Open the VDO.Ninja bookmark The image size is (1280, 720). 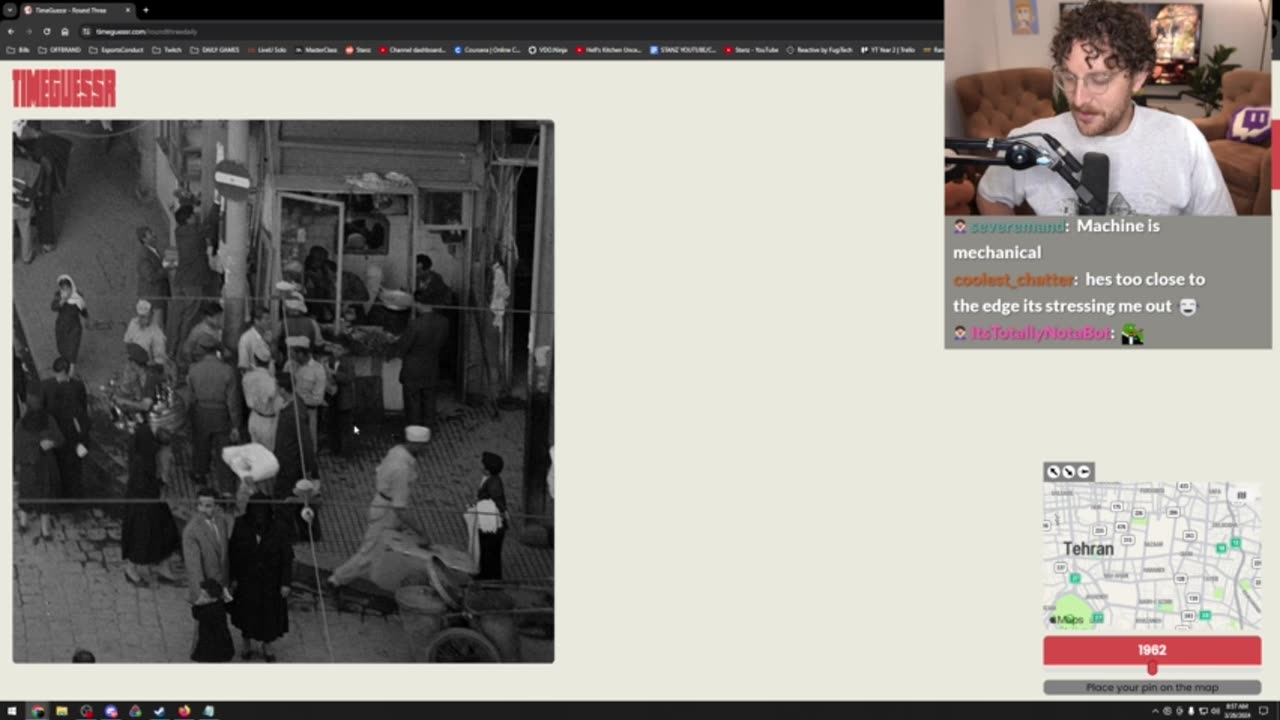pos(547,49)
